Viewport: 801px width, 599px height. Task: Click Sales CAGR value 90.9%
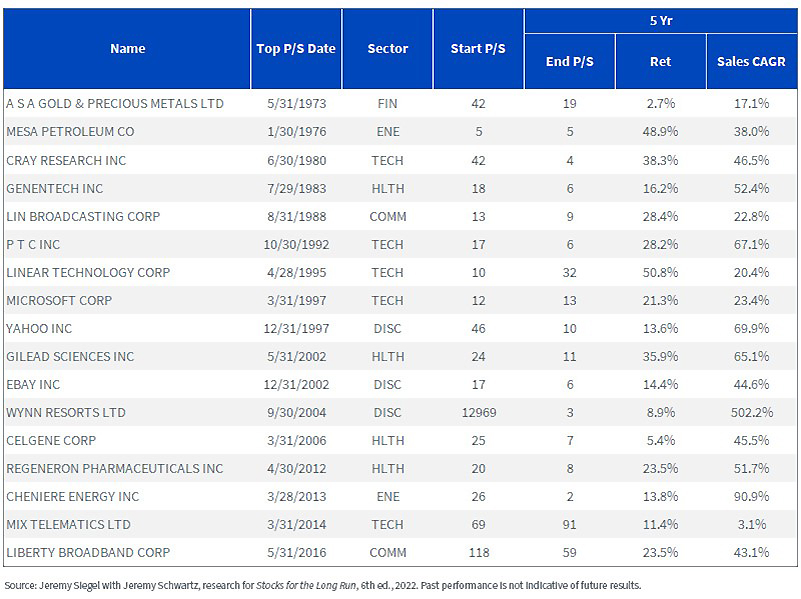(751, 497)
